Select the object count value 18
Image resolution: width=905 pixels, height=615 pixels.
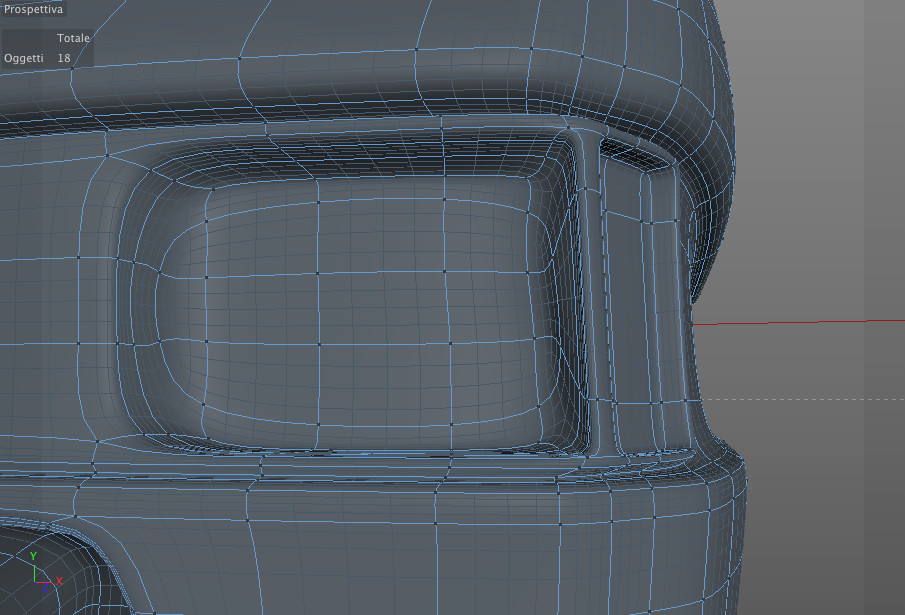click(64, 58)
